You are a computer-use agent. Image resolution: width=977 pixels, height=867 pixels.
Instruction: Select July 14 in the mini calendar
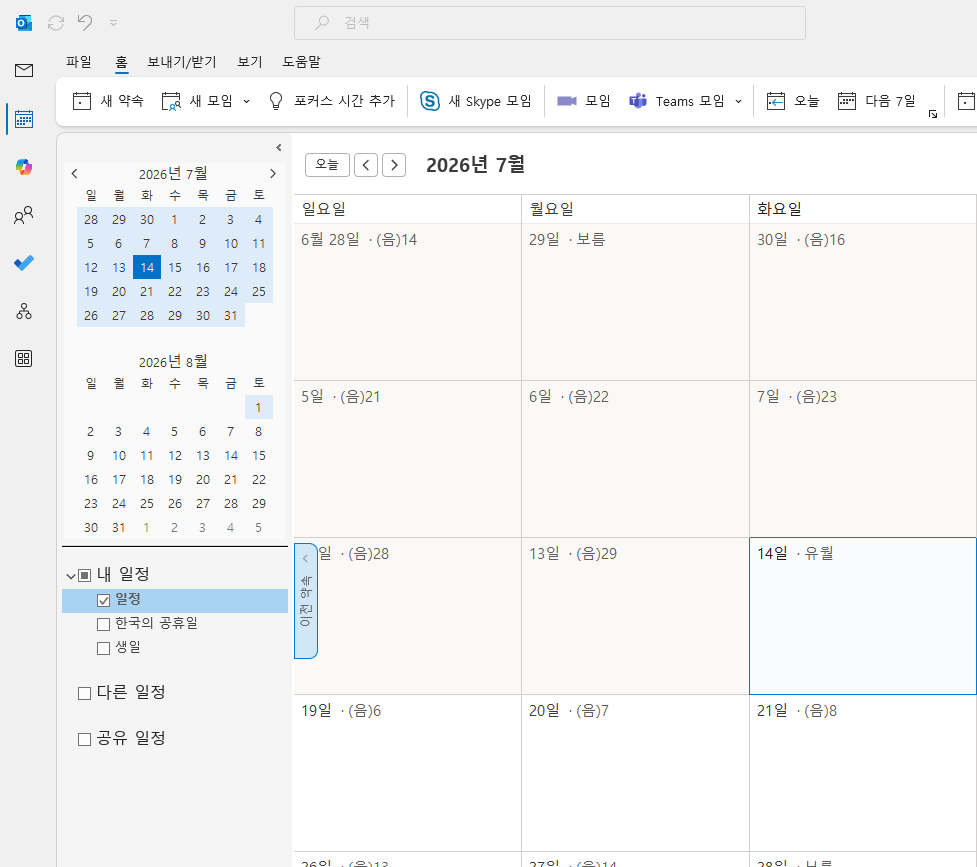pos(147,267)
